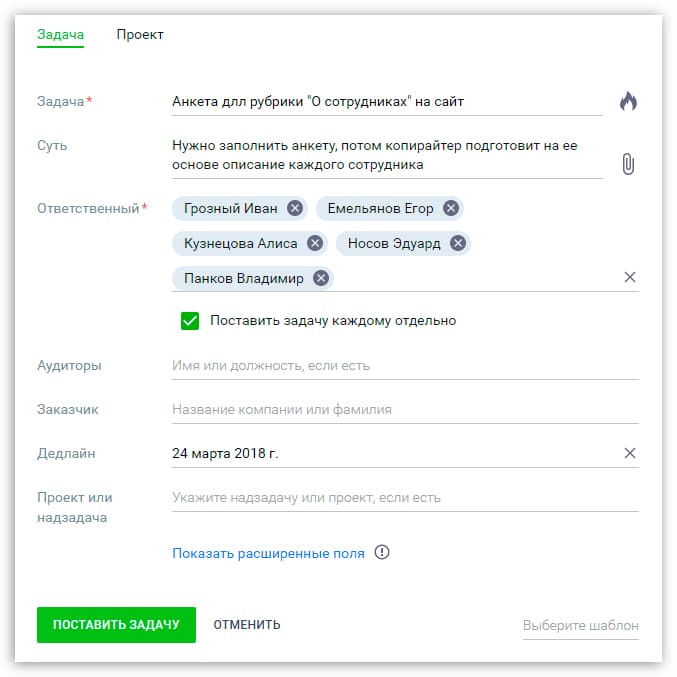Clear all responsible persons
The image size is (677, 677).
(x=630, y=277)
